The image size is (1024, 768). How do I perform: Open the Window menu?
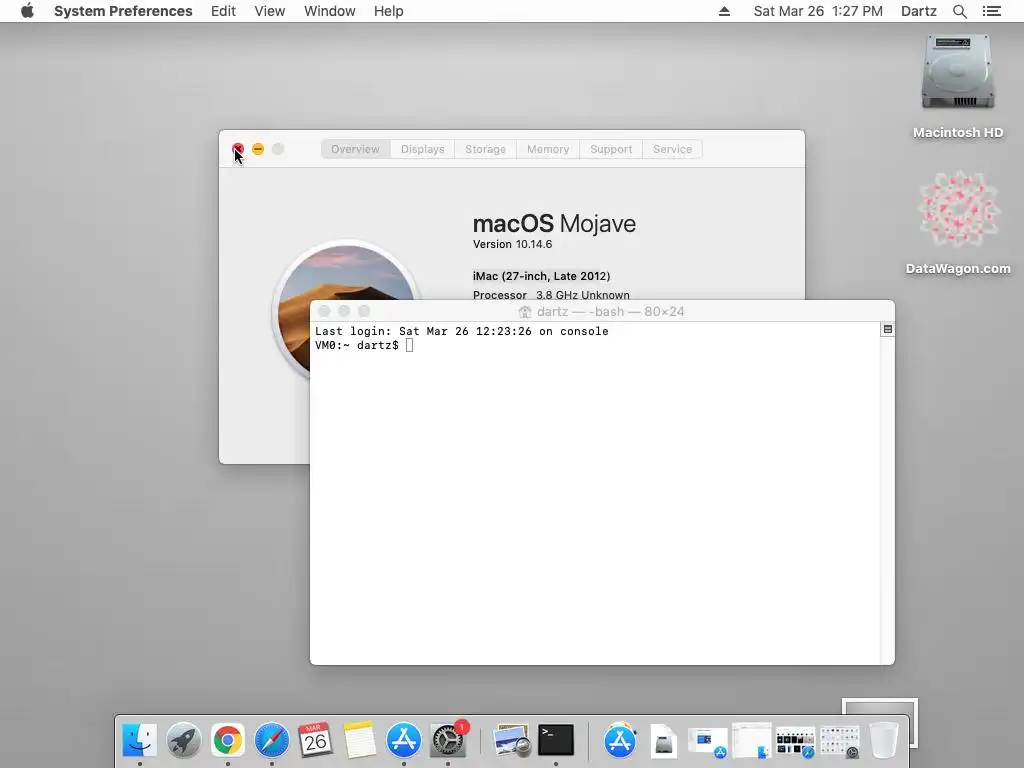tap(330, 11)
